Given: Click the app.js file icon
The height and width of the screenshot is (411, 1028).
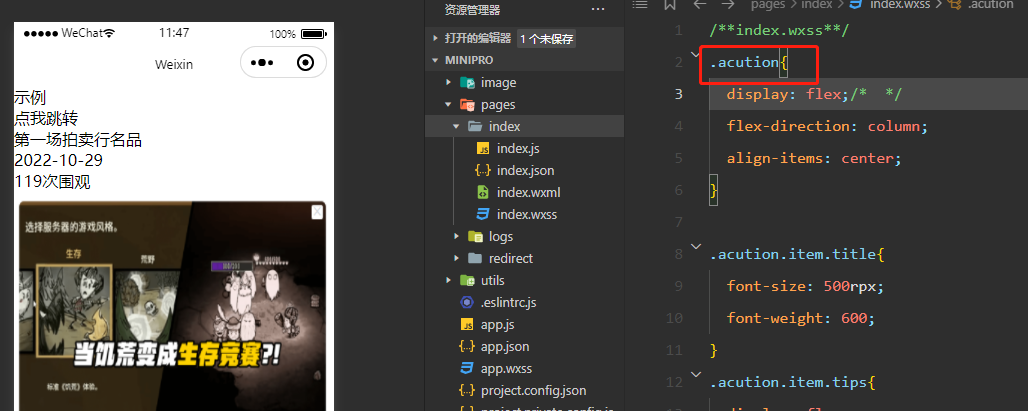Looking at the screenshot, I should point(467,324).
